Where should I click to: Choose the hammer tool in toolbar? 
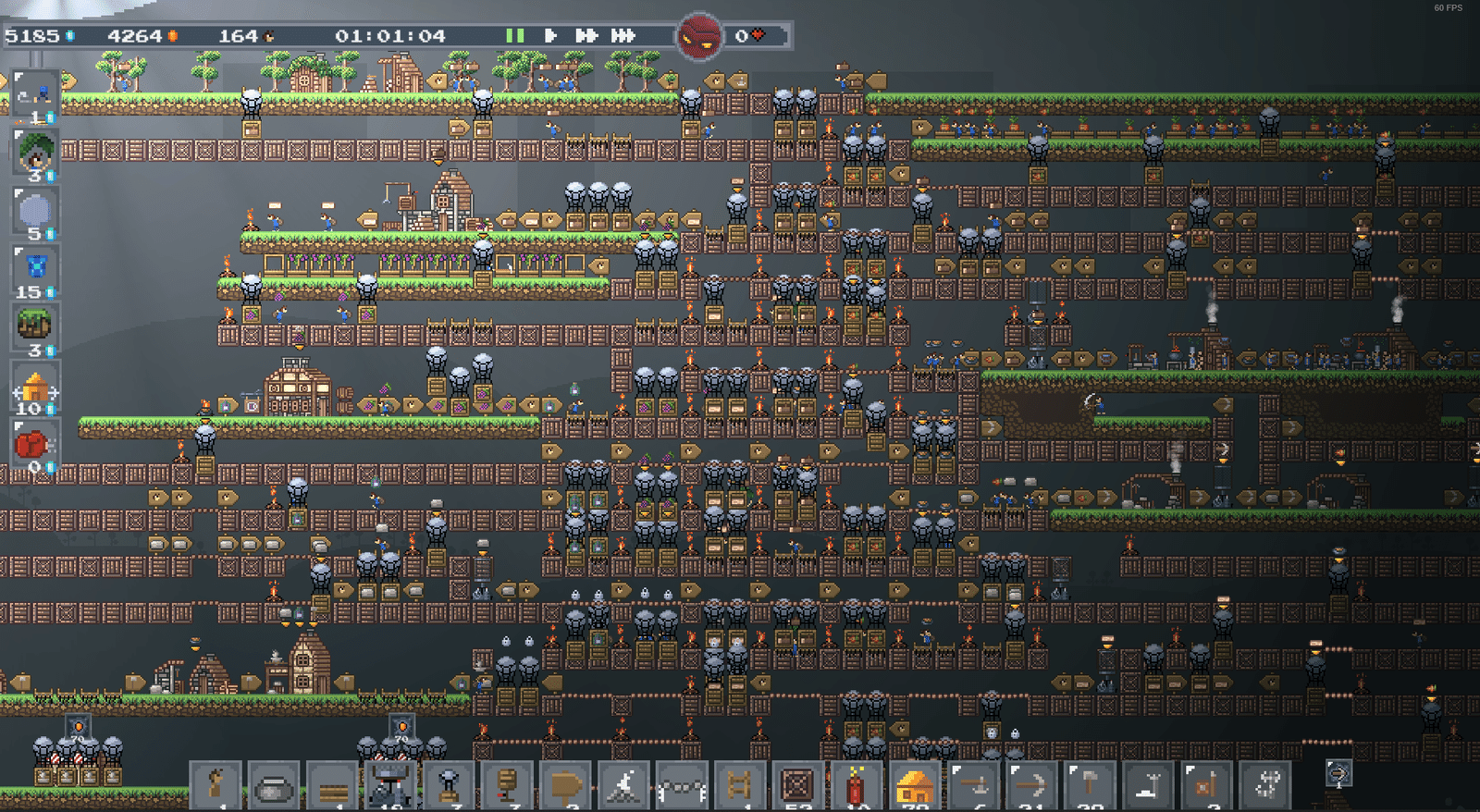click(x=1090, y=786)
